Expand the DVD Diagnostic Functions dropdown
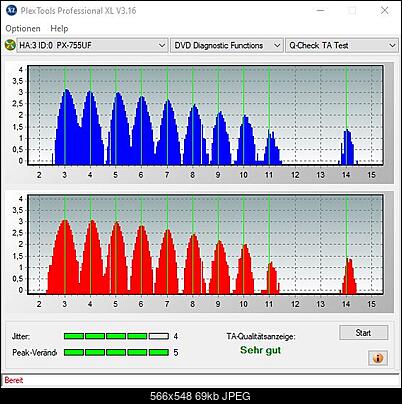The image size is (402, 404). coord(227,45)
